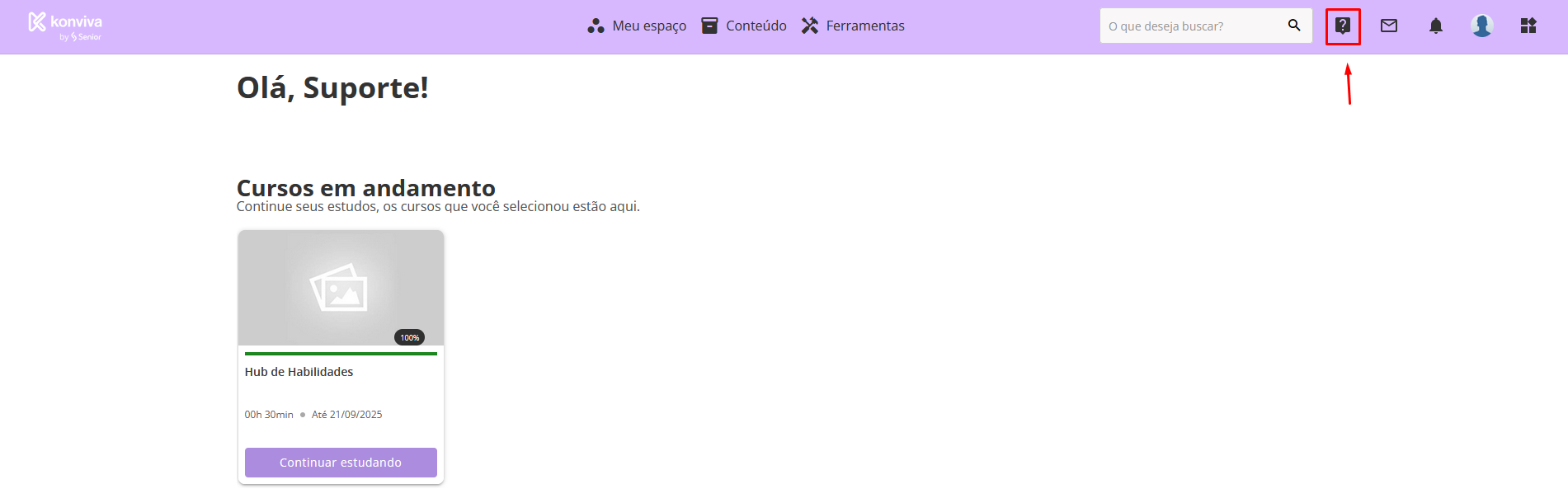This screenshot has height=503, width=1568.
Task: Click the three-dots icon beside Meu espaço
Action: (596, 26)
